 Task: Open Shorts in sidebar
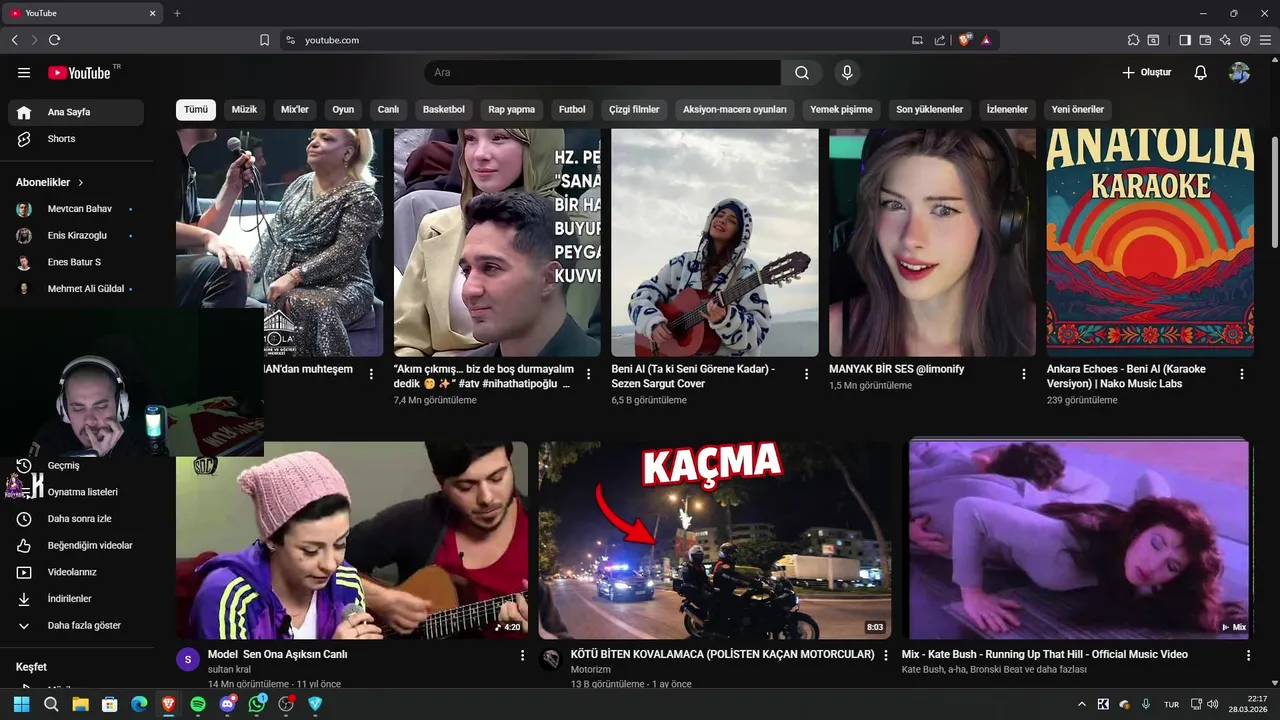tap(76, 139)
